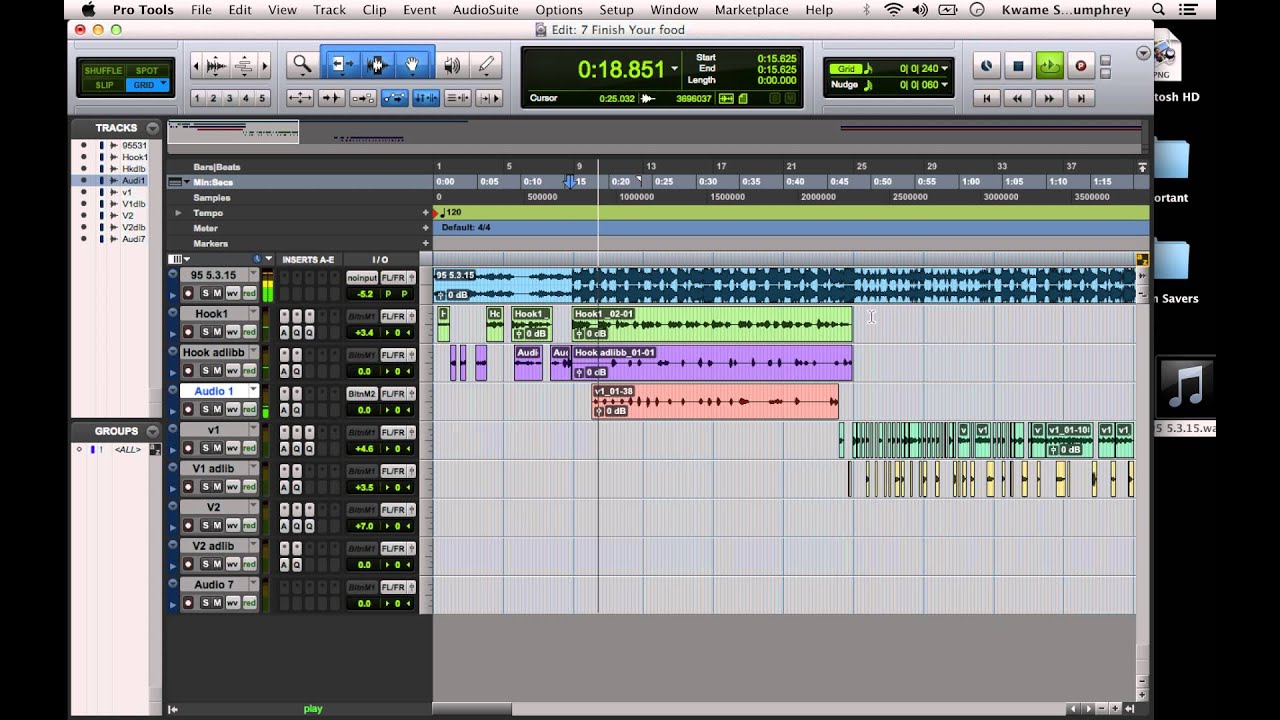This screenshot has width=1280, height=720.
Task: Select the Selector waveform tool
Action: (x=377, y=65)
